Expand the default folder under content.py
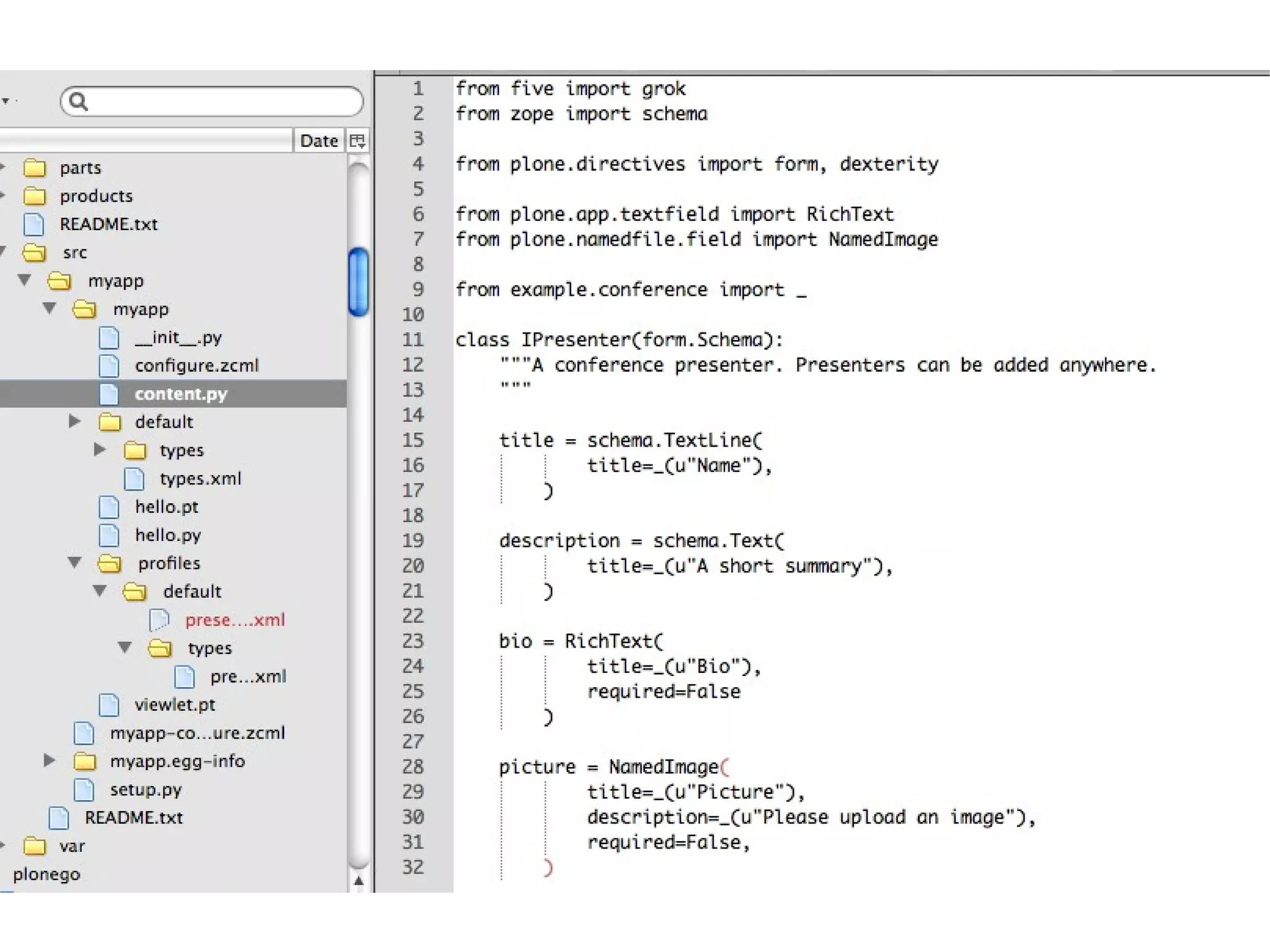1270x952 pixels. point(74,422)
